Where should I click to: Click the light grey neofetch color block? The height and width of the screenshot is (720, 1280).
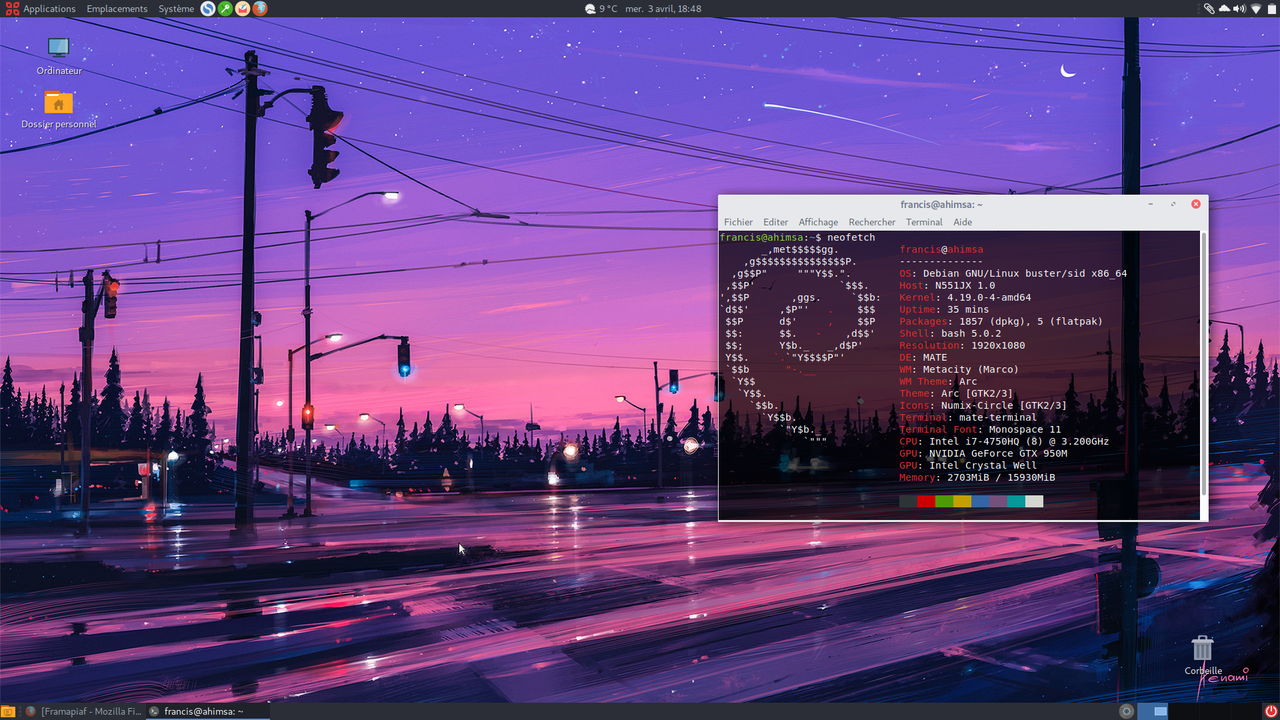coord(1034,501)
